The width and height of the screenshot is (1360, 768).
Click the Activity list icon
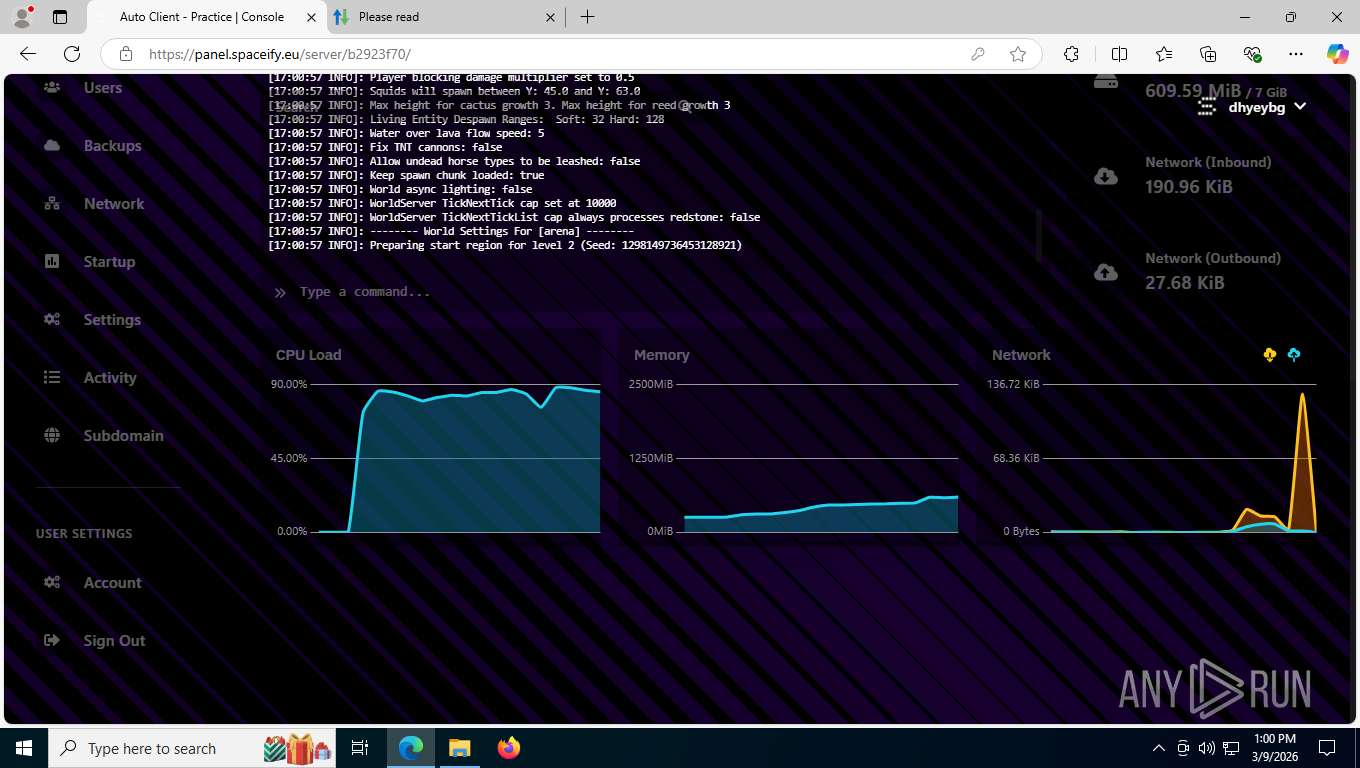tap(52, 378)
